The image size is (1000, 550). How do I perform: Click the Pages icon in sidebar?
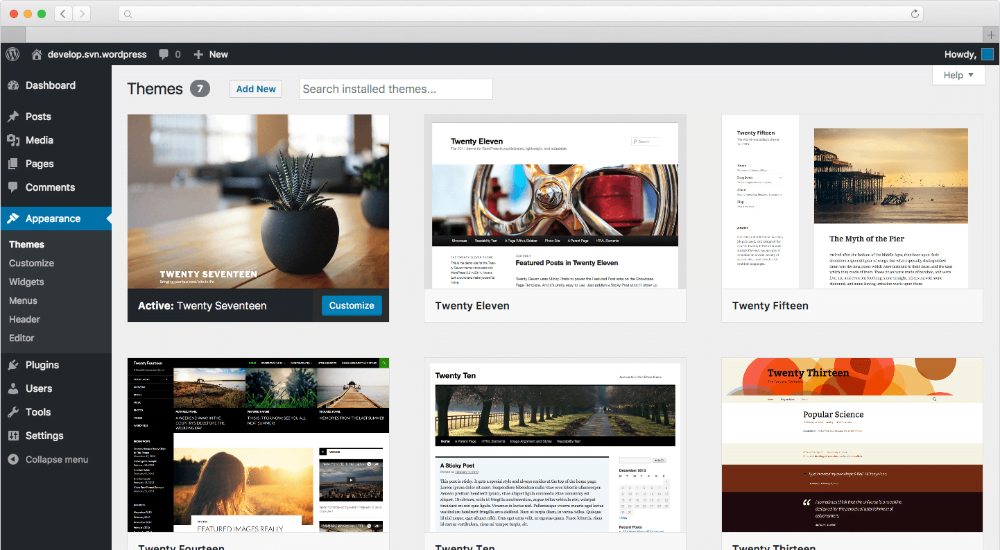pos(13,164)
